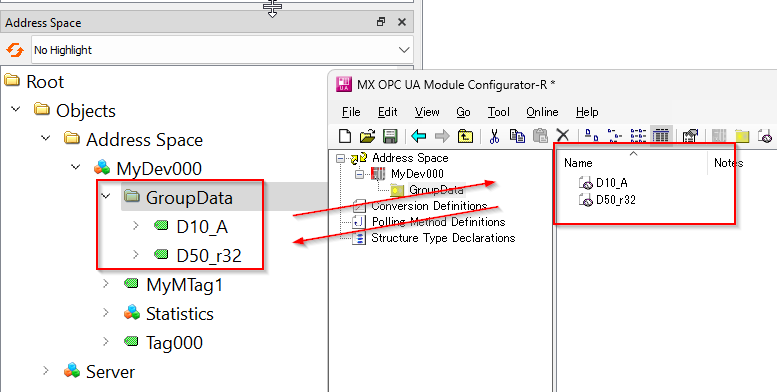Screen dimensions: 777x392
Task: Open the Tool menu
Action: pyautogui.click(x=498, y=112)
